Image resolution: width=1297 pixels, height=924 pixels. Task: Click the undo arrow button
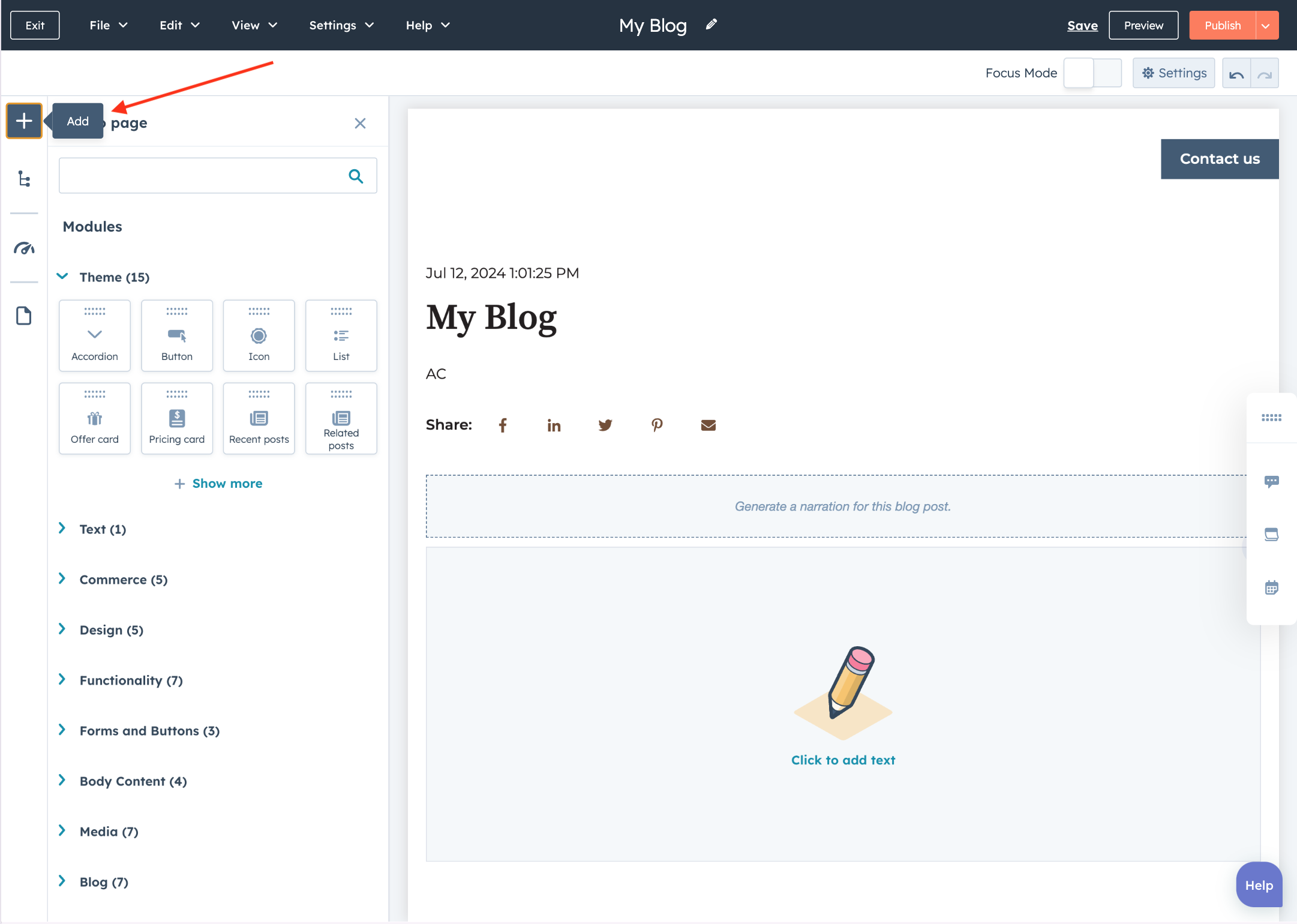[x=1236, y=74]
